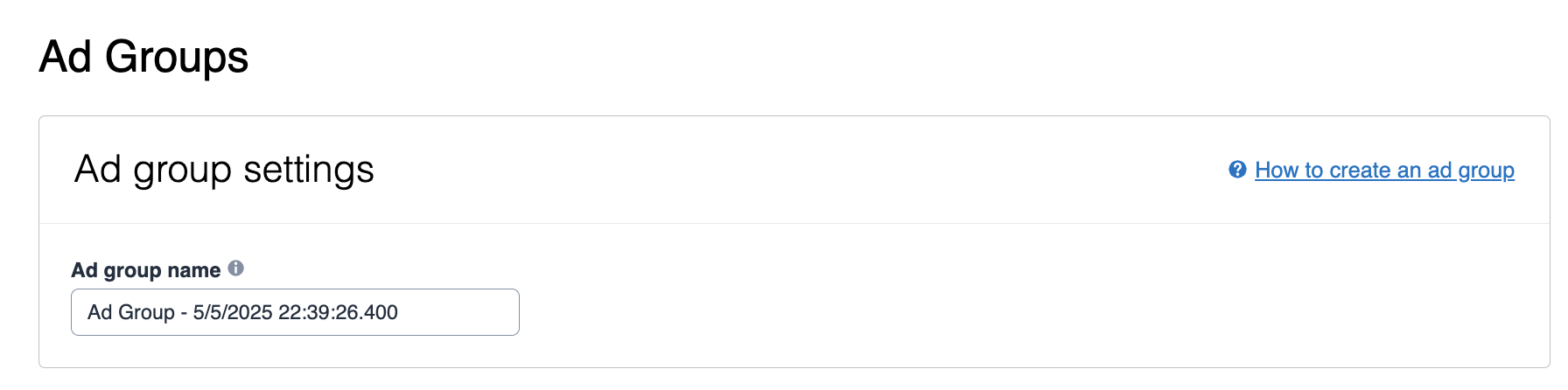The image size is (1568, 390).
Task: Focus the field containing 'Ad Group - 5/5/2025'
Action: 295,312
